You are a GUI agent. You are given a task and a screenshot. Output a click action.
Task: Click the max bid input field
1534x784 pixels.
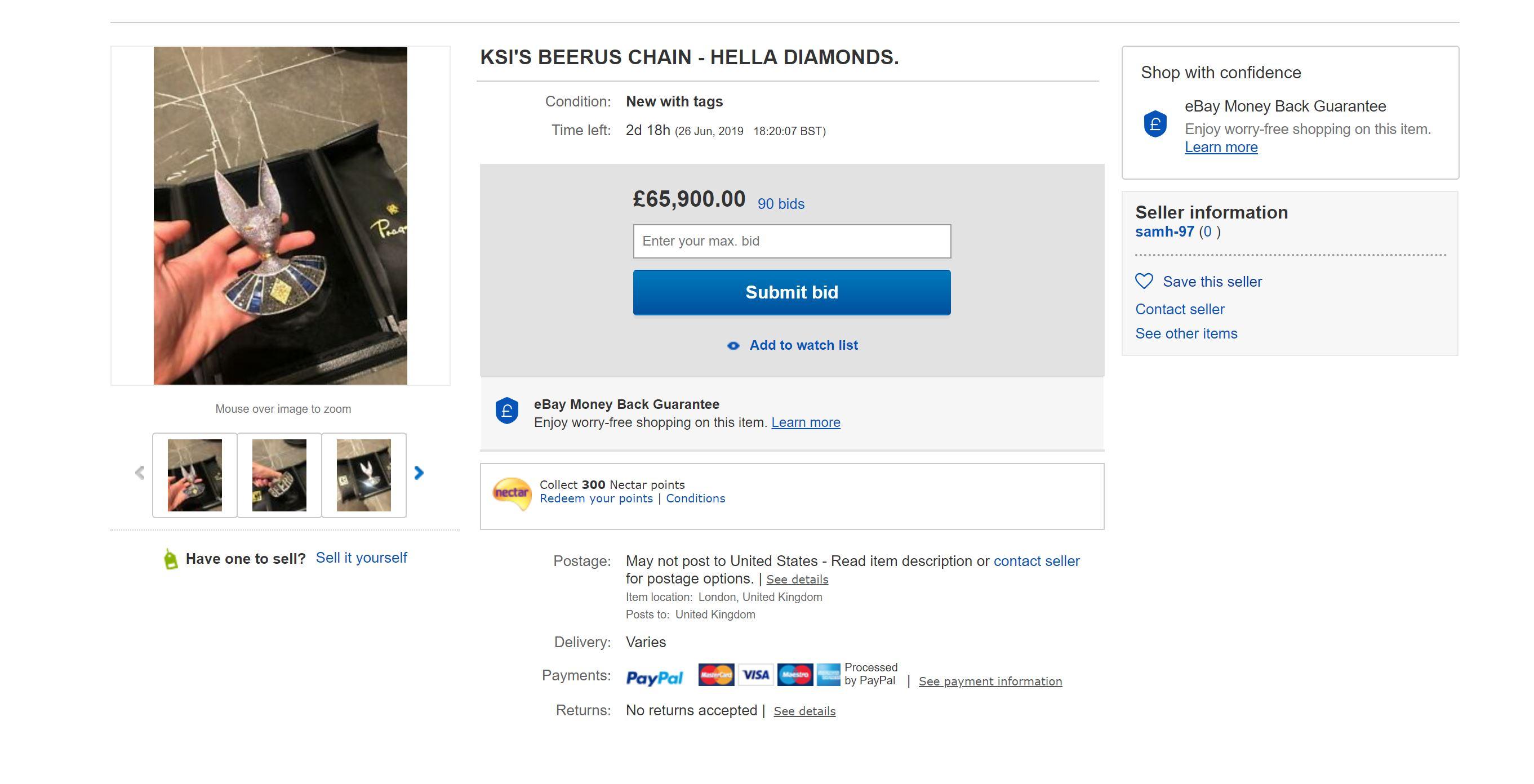click(x=792, y=241)
